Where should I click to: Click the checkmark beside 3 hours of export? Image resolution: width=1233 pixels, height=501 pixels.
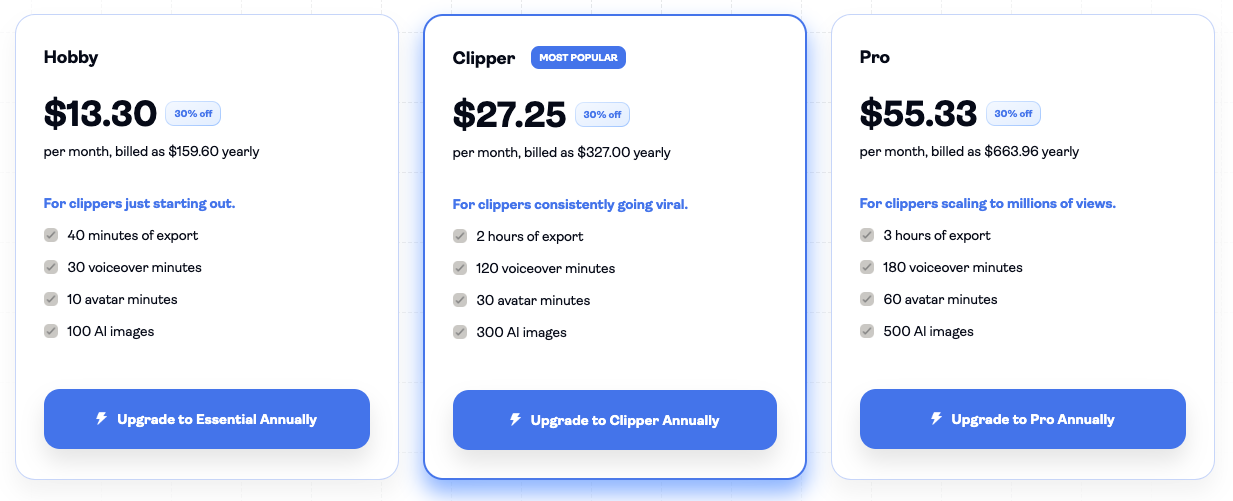point(867,236)
